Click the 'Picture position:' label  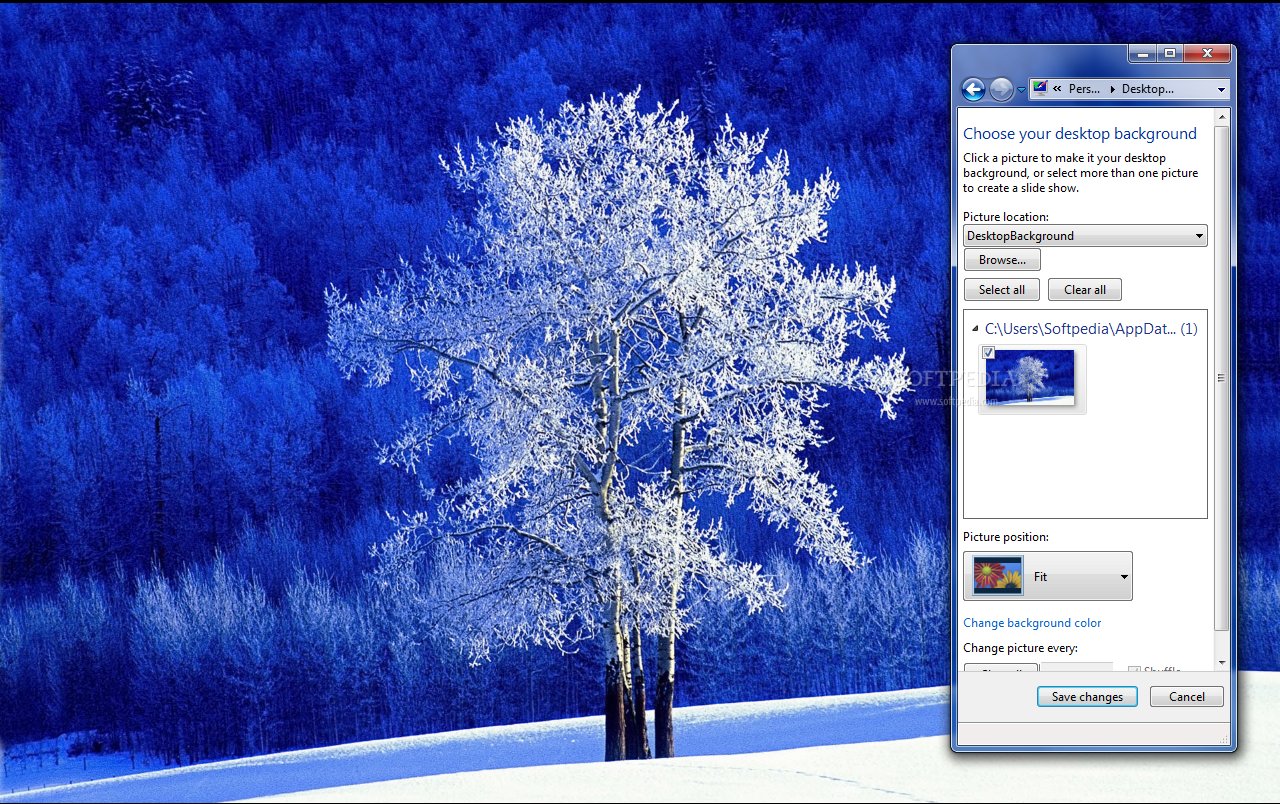[1006, 537]
